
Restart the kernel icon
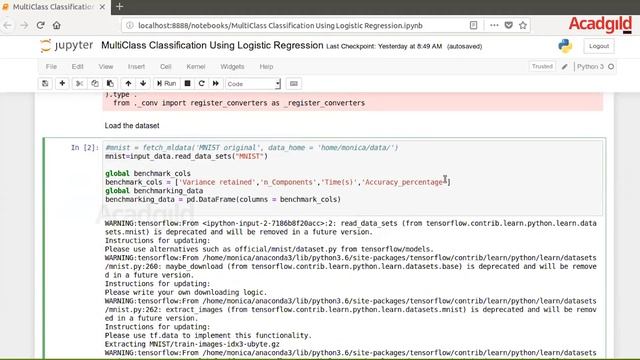click(x=202, y=84)
